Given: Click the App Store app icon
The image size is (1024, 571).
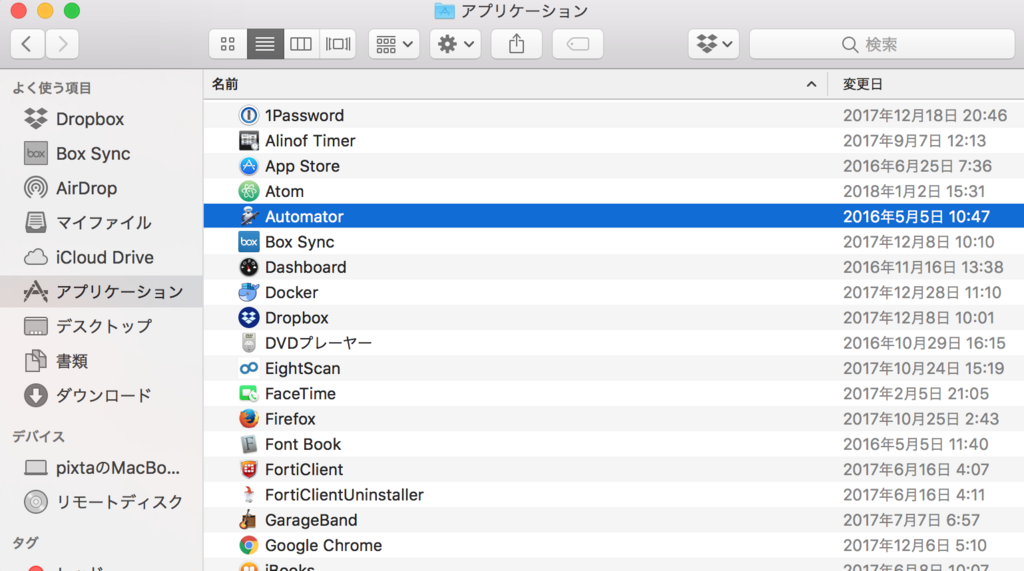Looking at the screenshot, I should point(248,166).
